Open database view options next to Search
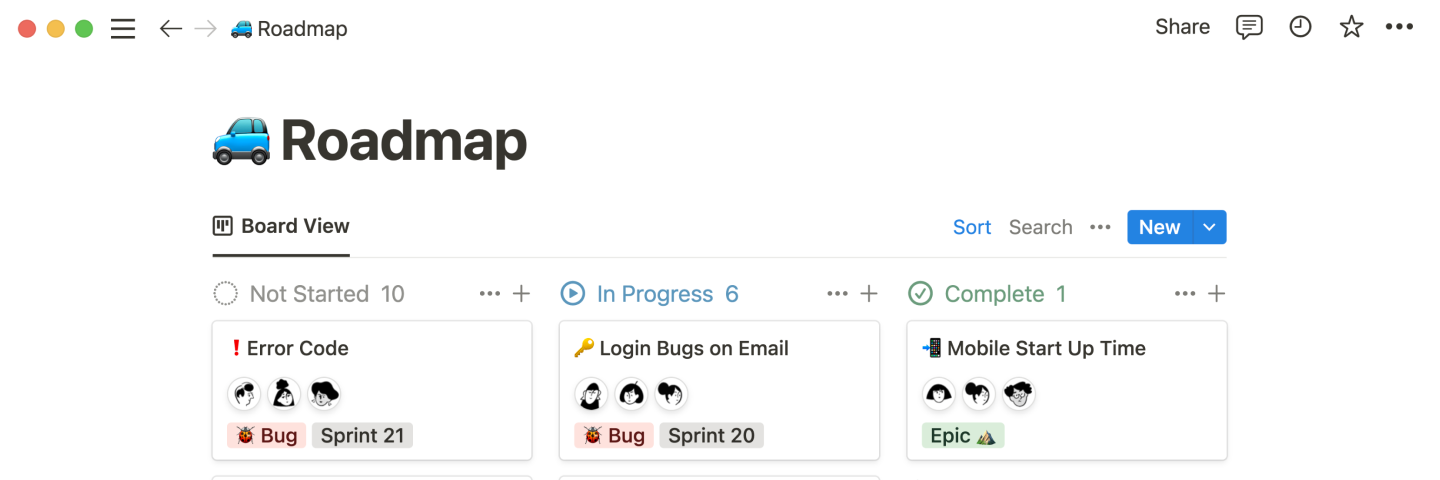The image size is (1440, 480). tap(1100, 227)
